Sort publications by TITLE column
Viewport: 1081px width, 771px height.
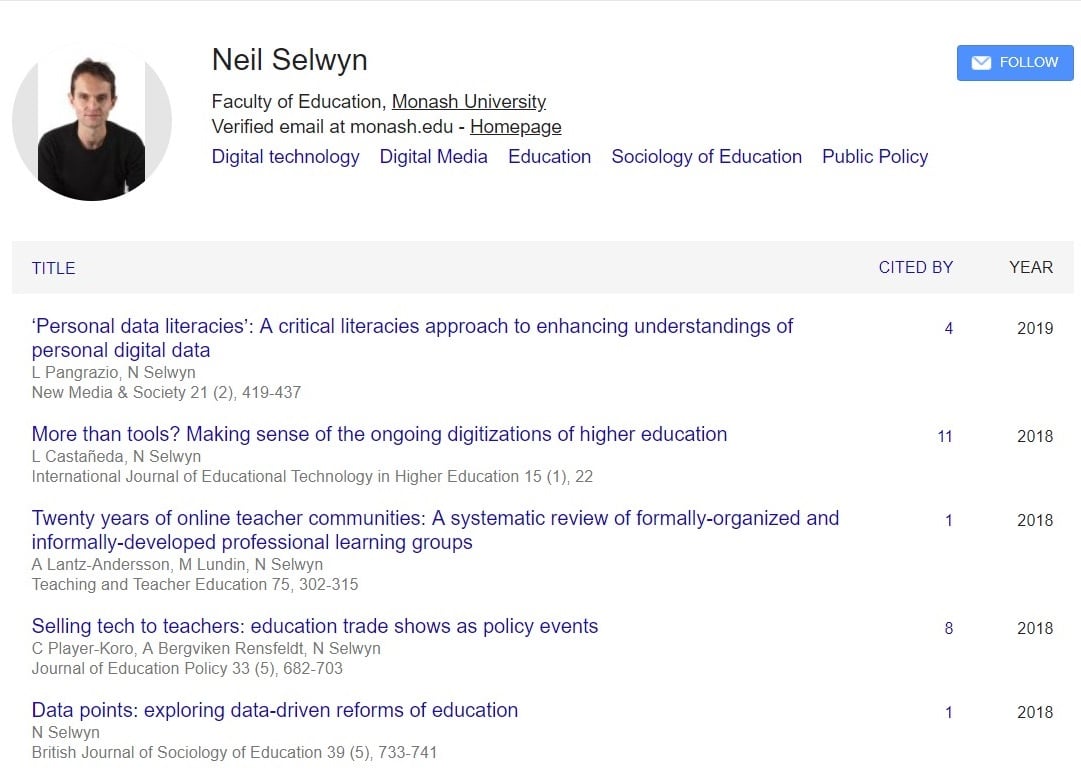(53, 268)
